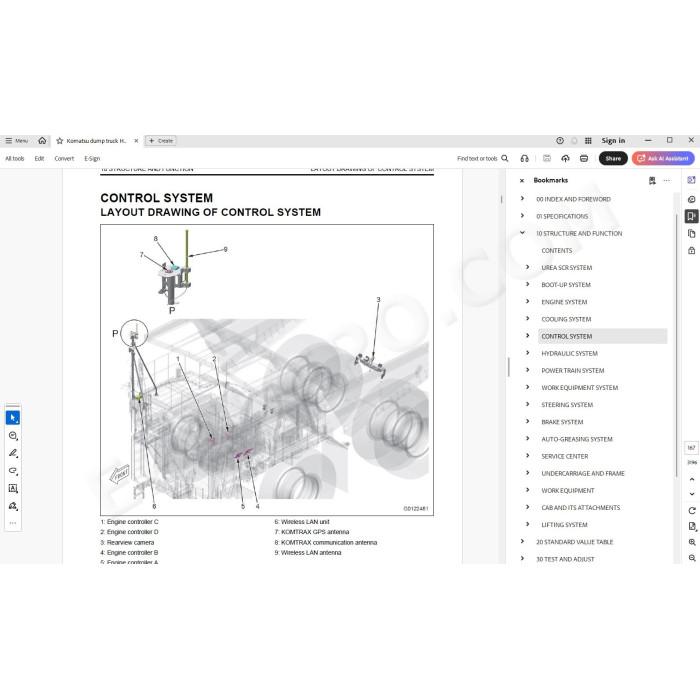Open the Help question mark icon
700x700 pixels.
(x=560, y=141)
